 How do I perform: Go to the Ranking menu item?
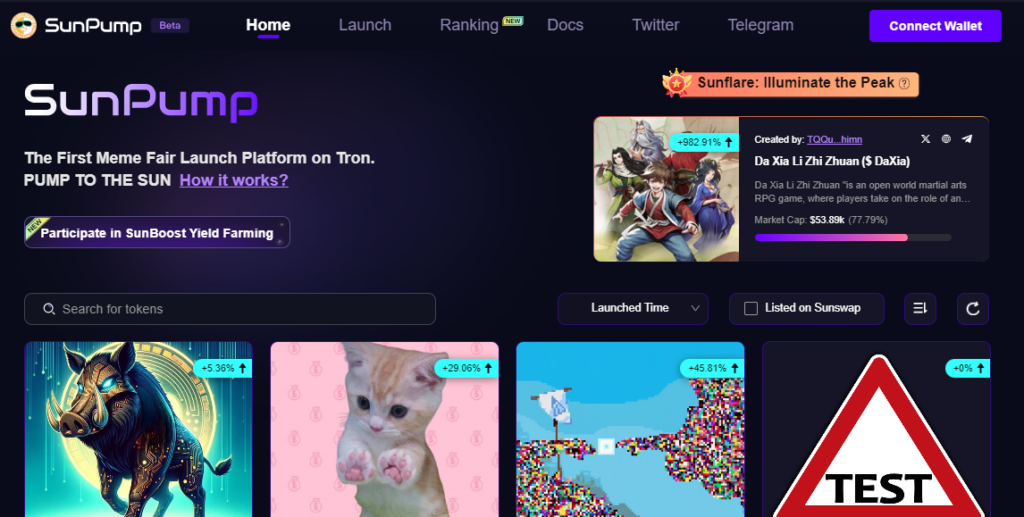point(469,25)
